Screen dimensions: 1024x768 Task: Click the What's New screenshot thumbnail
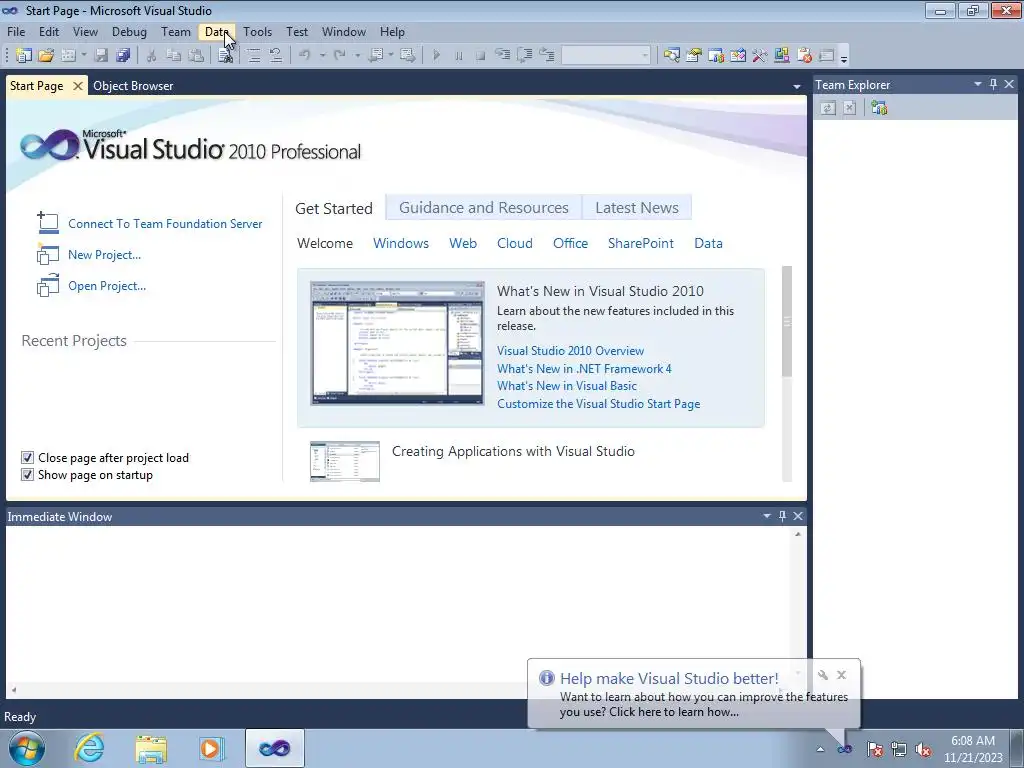point(397,344)
